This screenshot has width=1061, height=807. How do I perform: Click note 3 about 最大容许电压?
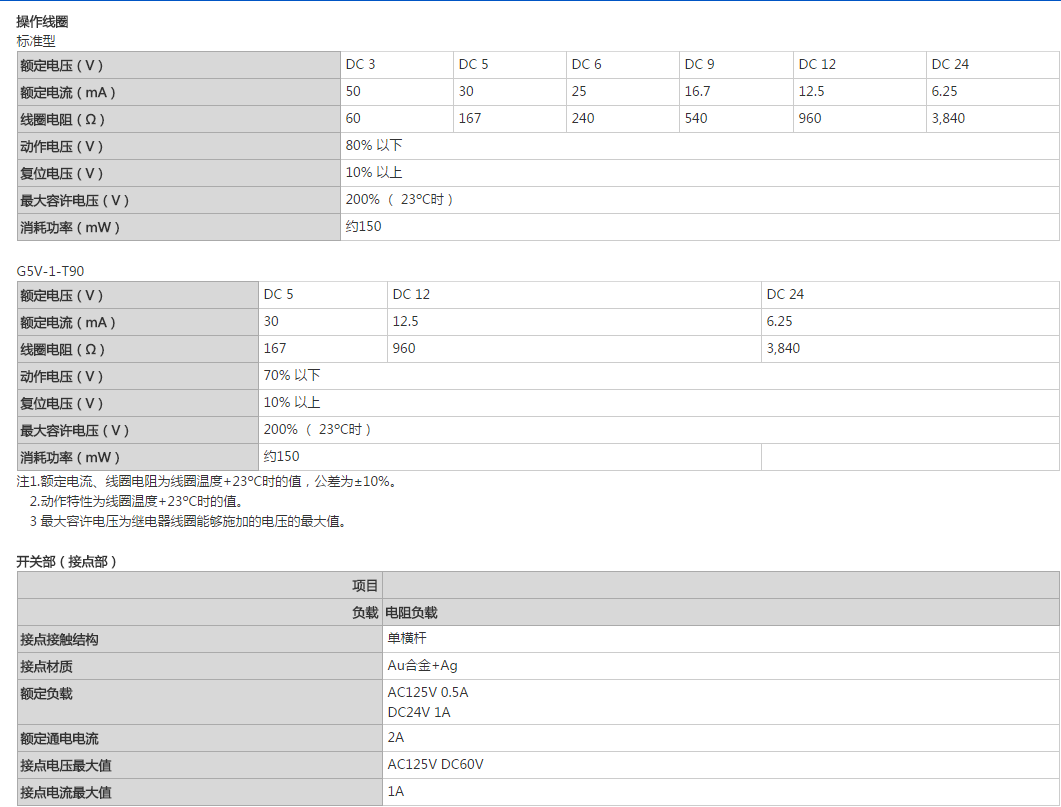pos(187,521)
